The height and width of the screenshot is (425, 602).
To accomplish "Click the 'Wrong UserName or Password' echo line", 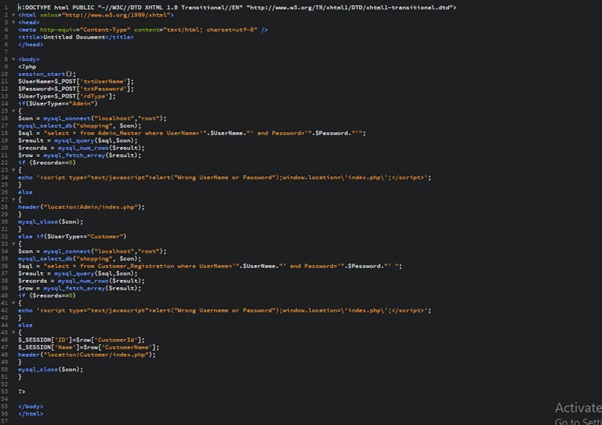I will tap(224, 177).
